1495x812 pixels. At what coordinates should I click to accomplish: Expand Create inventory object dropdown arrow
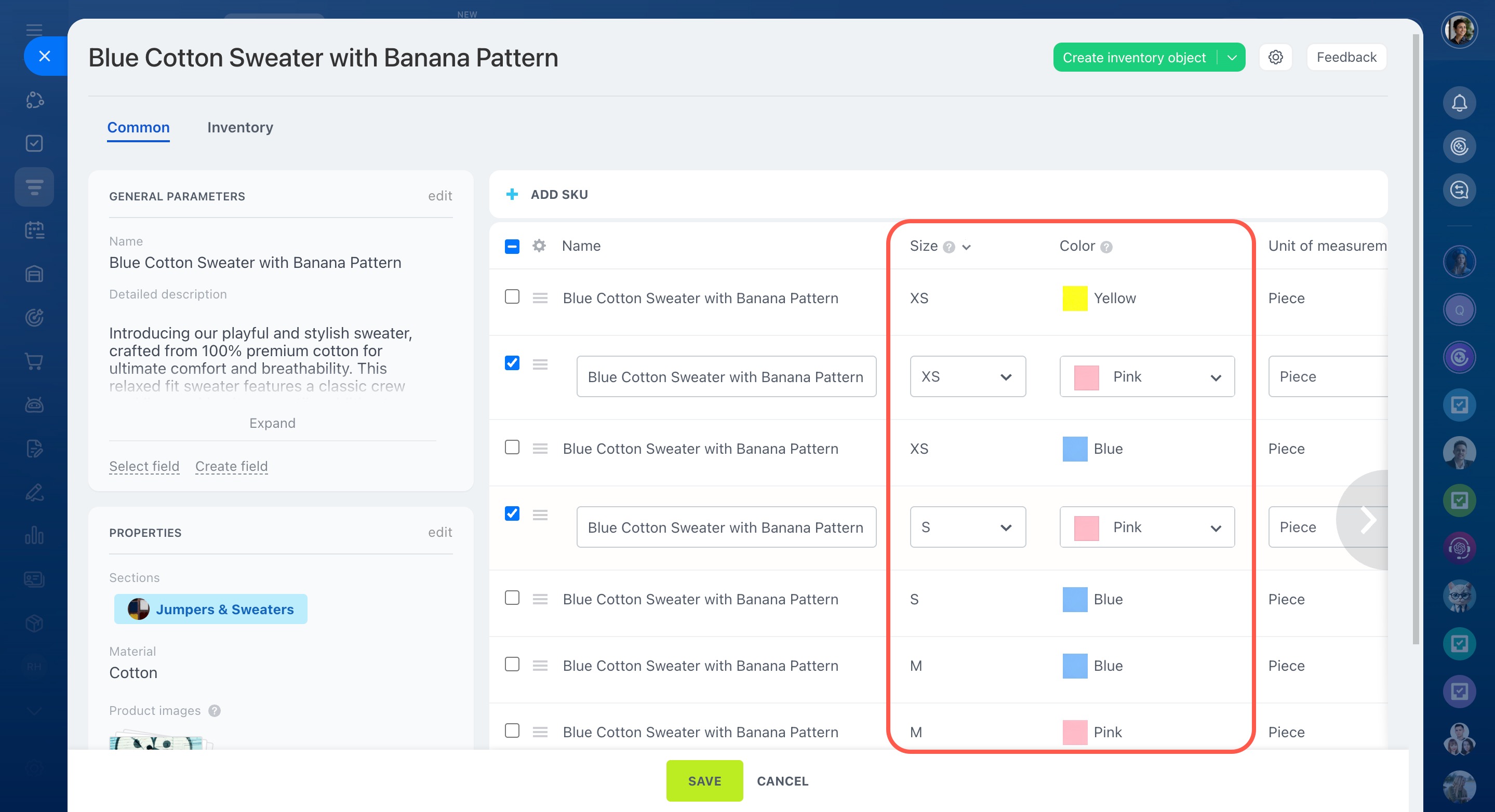click(1232, 58)
